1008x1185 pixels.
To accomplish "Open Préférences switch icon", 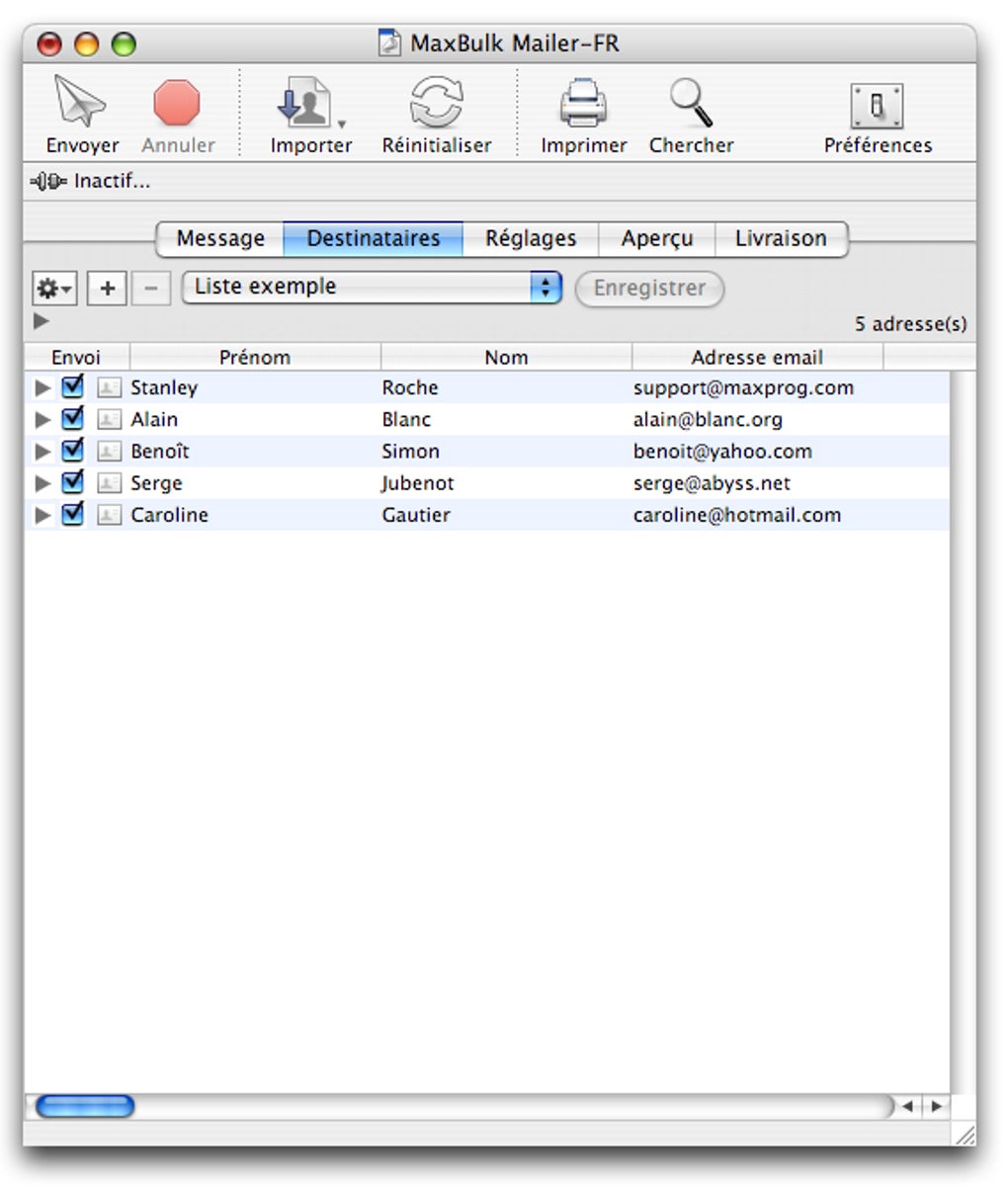I will pos(877,105).
